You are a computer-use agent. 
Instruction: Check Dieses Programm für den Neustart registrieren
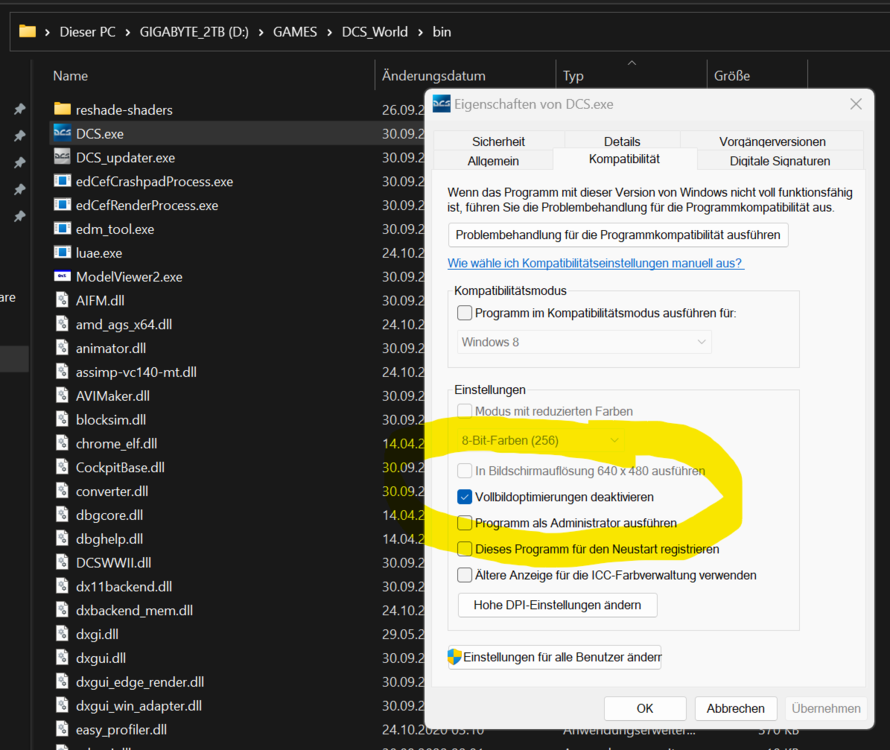tap(464, 548)
